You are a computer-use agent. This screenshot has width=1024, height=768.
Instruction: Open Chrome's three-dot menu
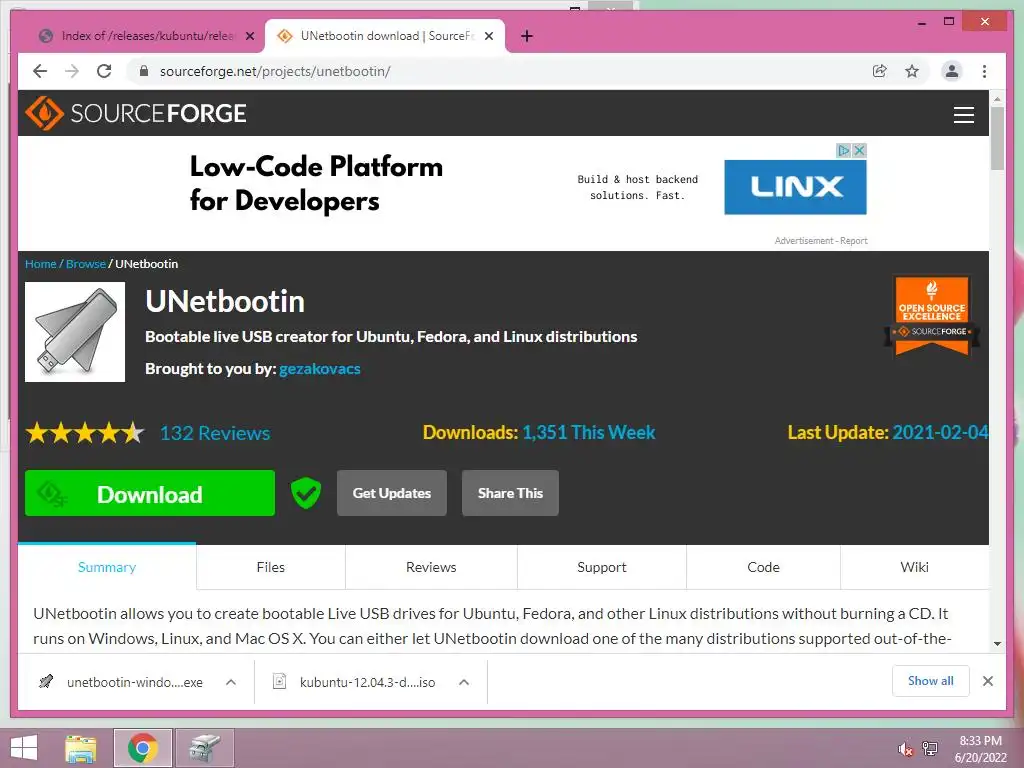coord(984,71)
